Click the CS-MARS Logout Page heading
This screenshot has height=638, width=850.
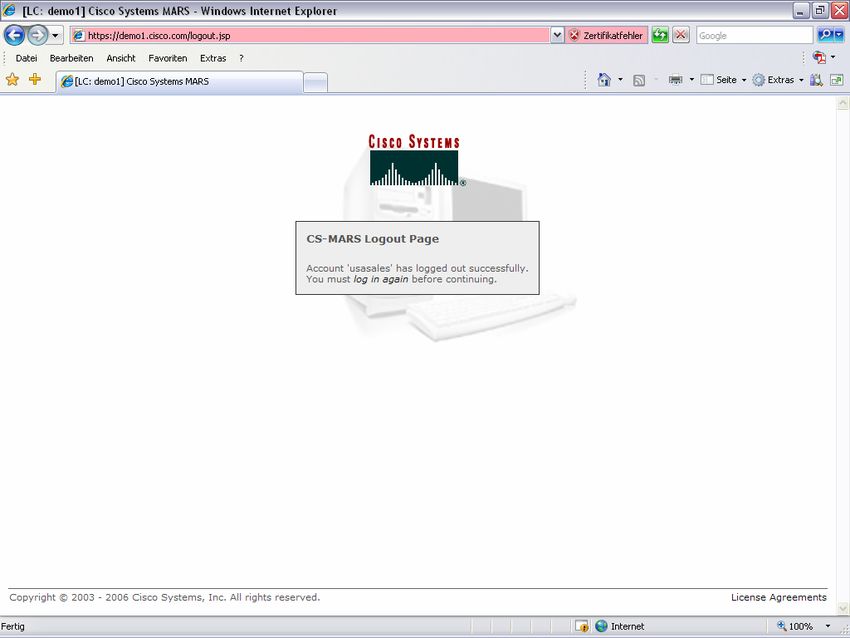(x=373, y=239)
